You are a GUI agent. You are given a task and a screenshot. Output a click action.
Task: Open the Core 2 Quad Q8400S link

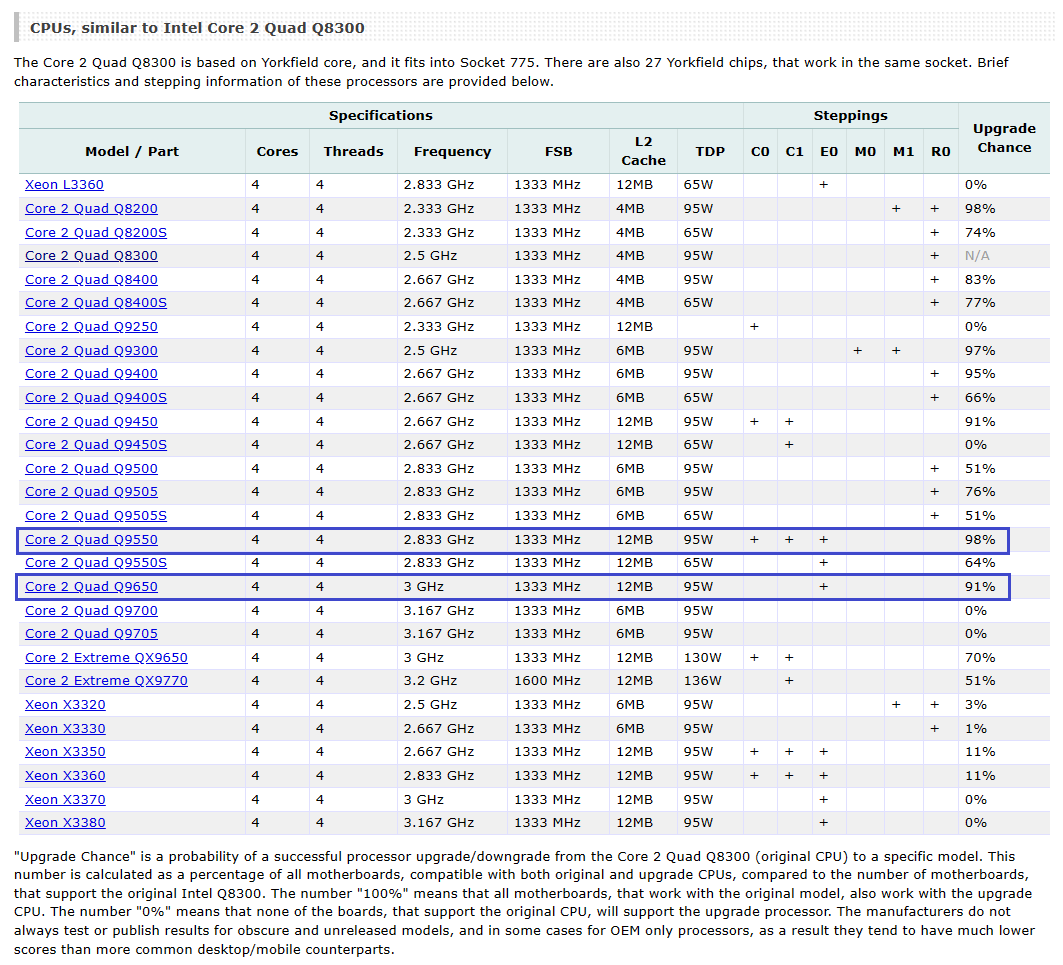coord(96,302)
